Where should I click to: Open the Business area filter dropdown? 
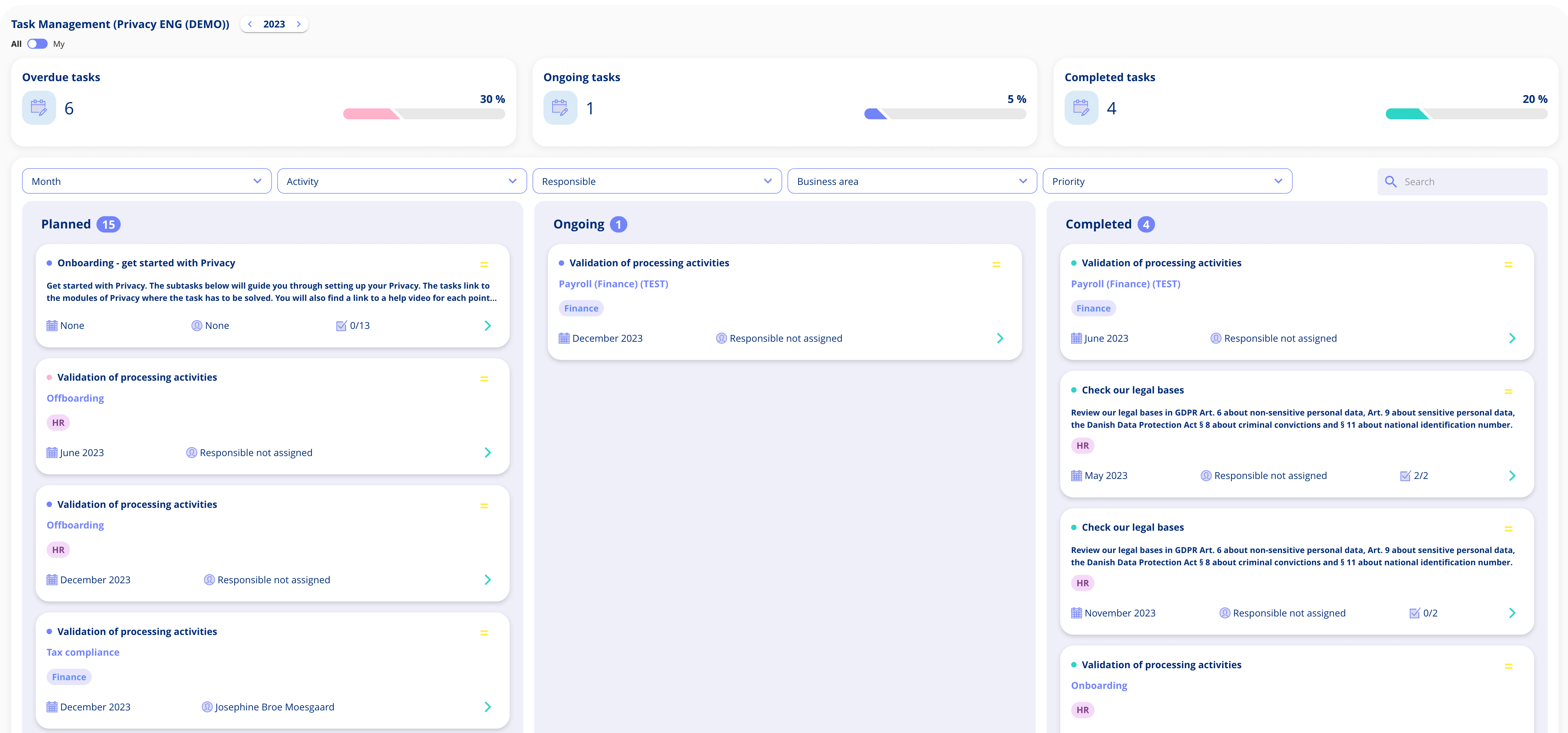[x=911, y=181]
